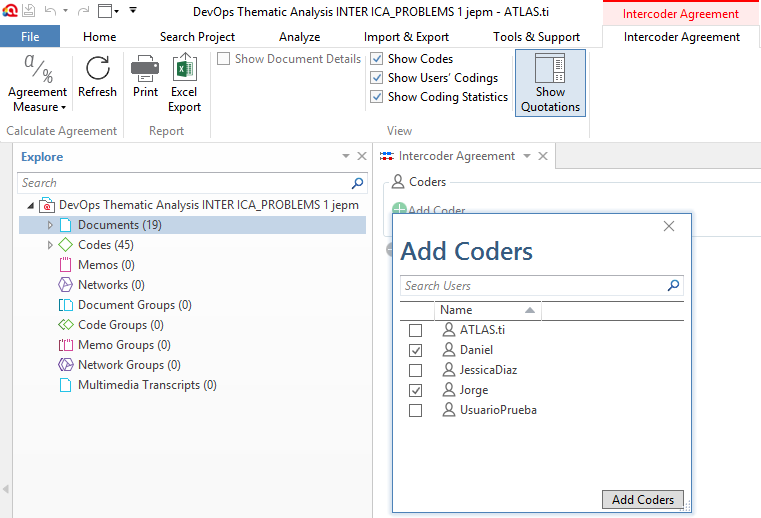The height and width of the screenshot is (518, 761).
Task: Export the report to Excel
Action: click(184, 84)
